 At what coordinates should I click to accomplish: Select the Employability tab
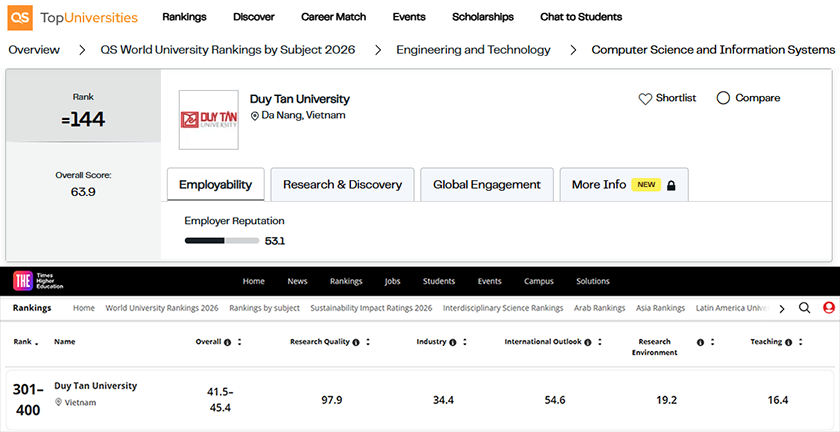point(215,185)
